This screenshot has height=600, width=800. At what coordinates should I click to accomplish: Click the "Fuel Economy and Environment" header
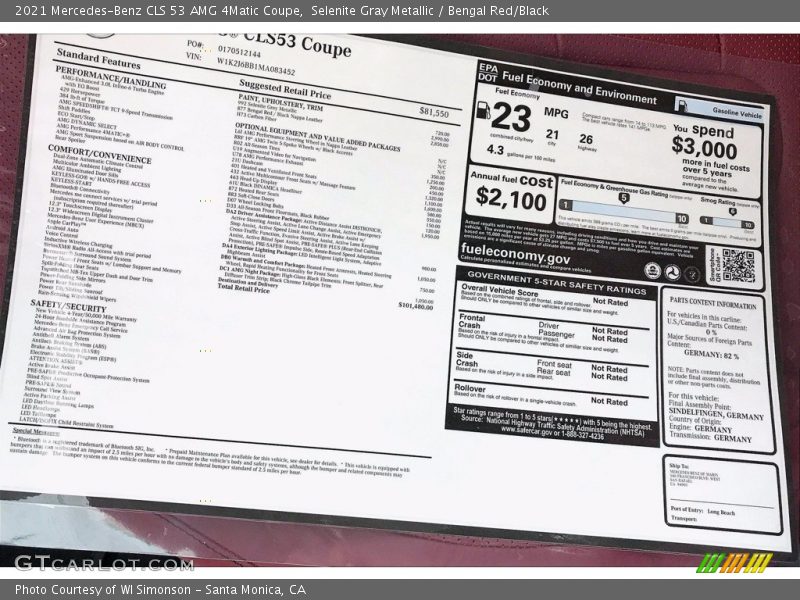580,88
